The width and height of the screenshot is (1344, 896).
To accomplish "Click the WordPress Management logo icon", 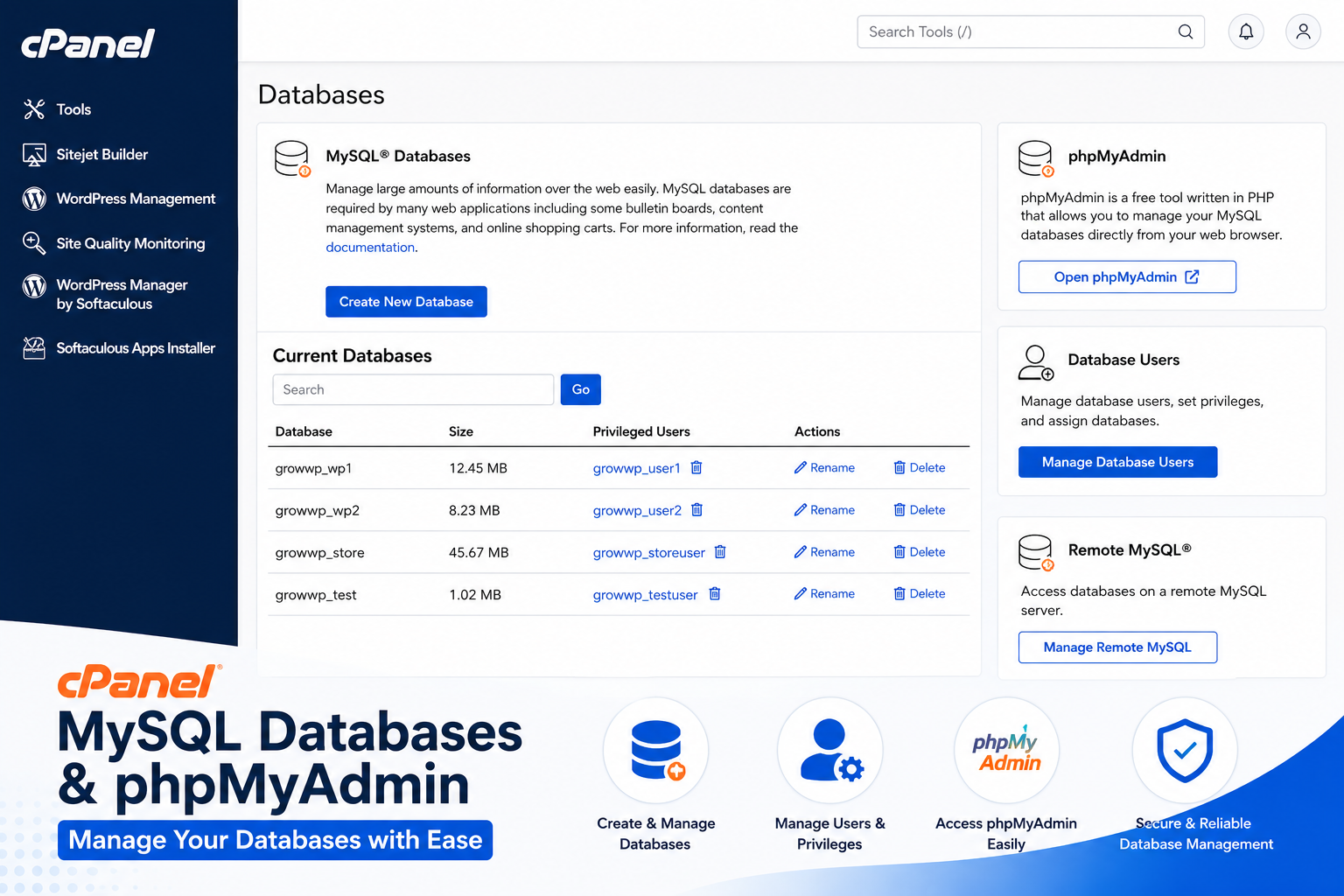I will 34,199.
